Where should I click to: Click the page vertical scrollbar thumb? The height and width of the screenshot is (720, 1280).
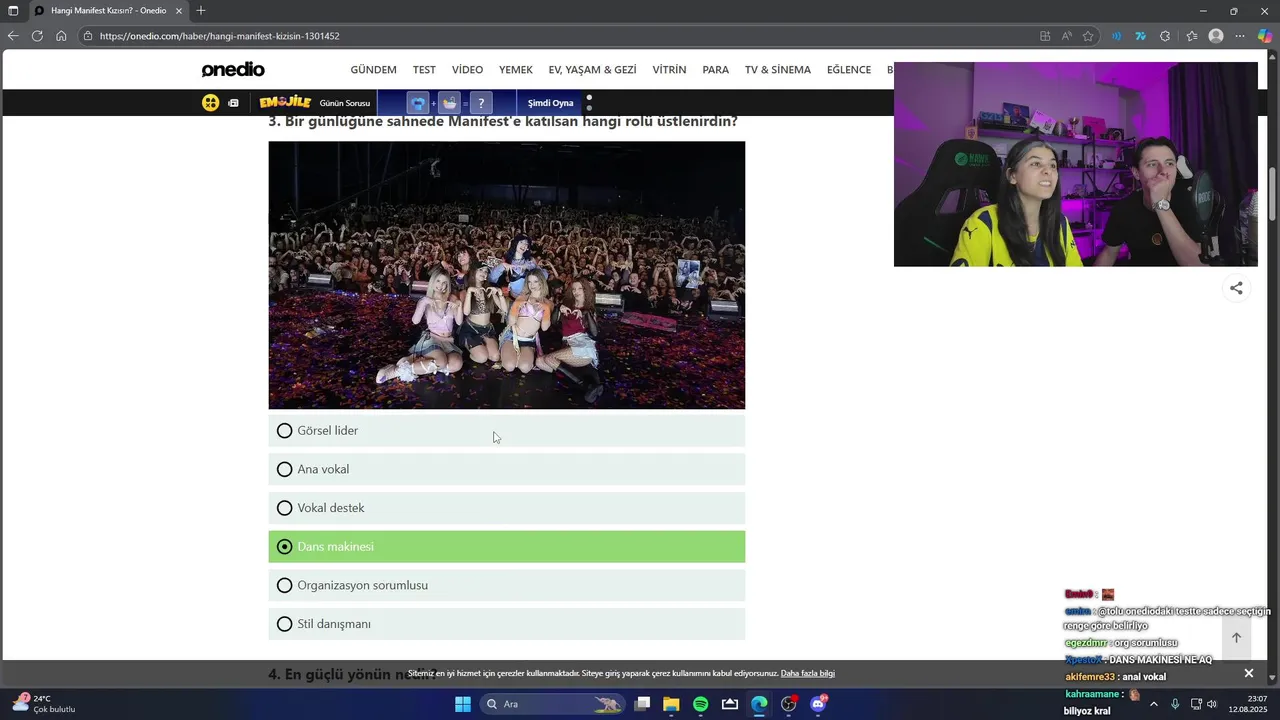[x=1273, y=195]
